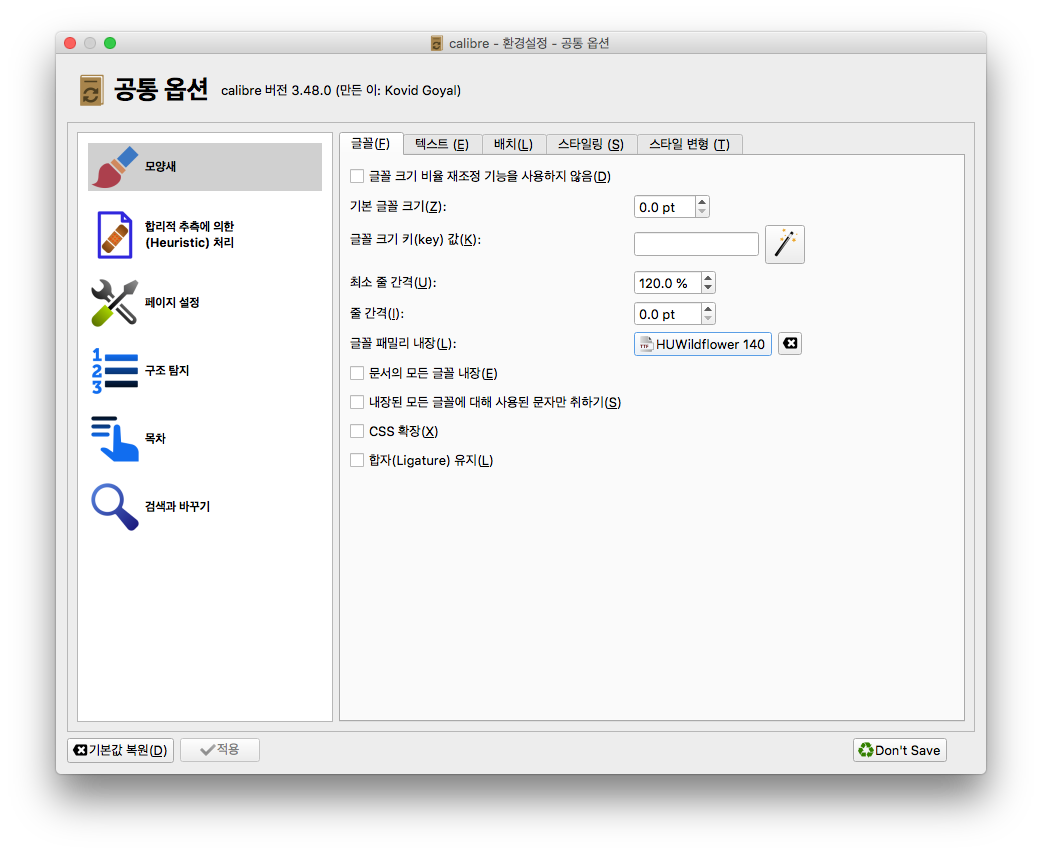Enable 합자(Ligature) 유지 checkbox
The height and width of the screenshot is (854, 1042).
(x=357, y=460)
